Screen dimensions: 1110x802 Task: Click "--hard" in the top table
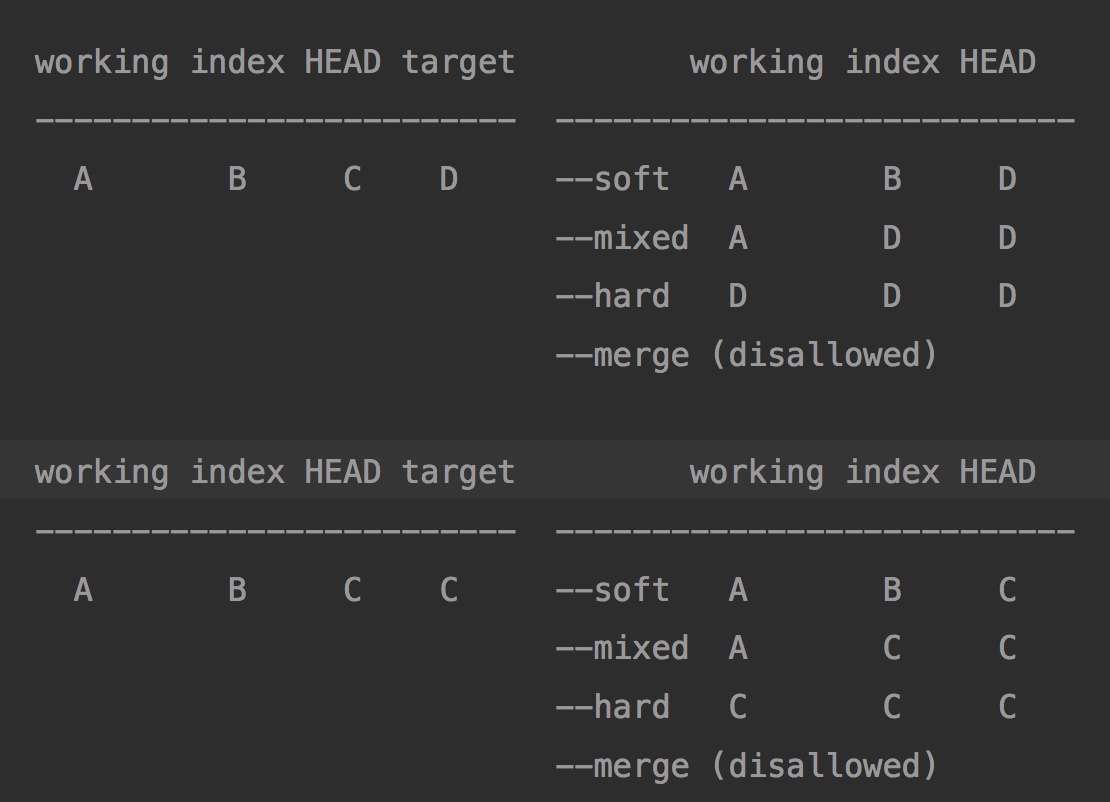point(612,296)
